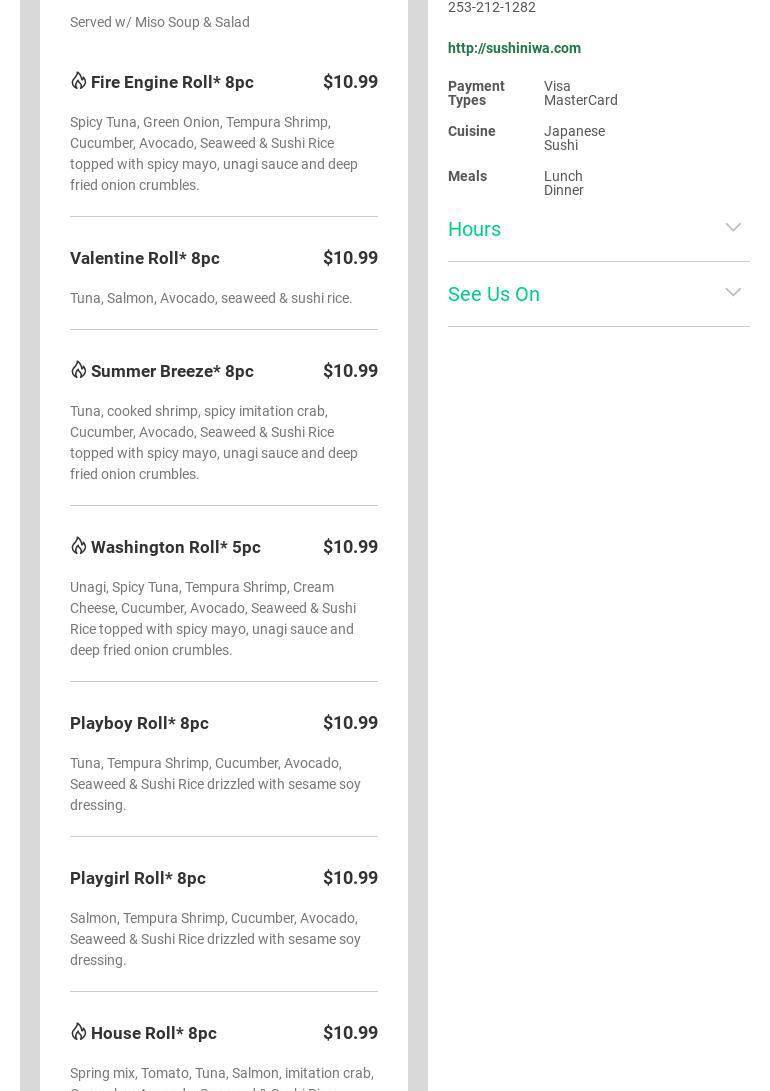Click the spicy flame icon beside Fire Engine Roll
The image size is (770, 1091).
79,81
